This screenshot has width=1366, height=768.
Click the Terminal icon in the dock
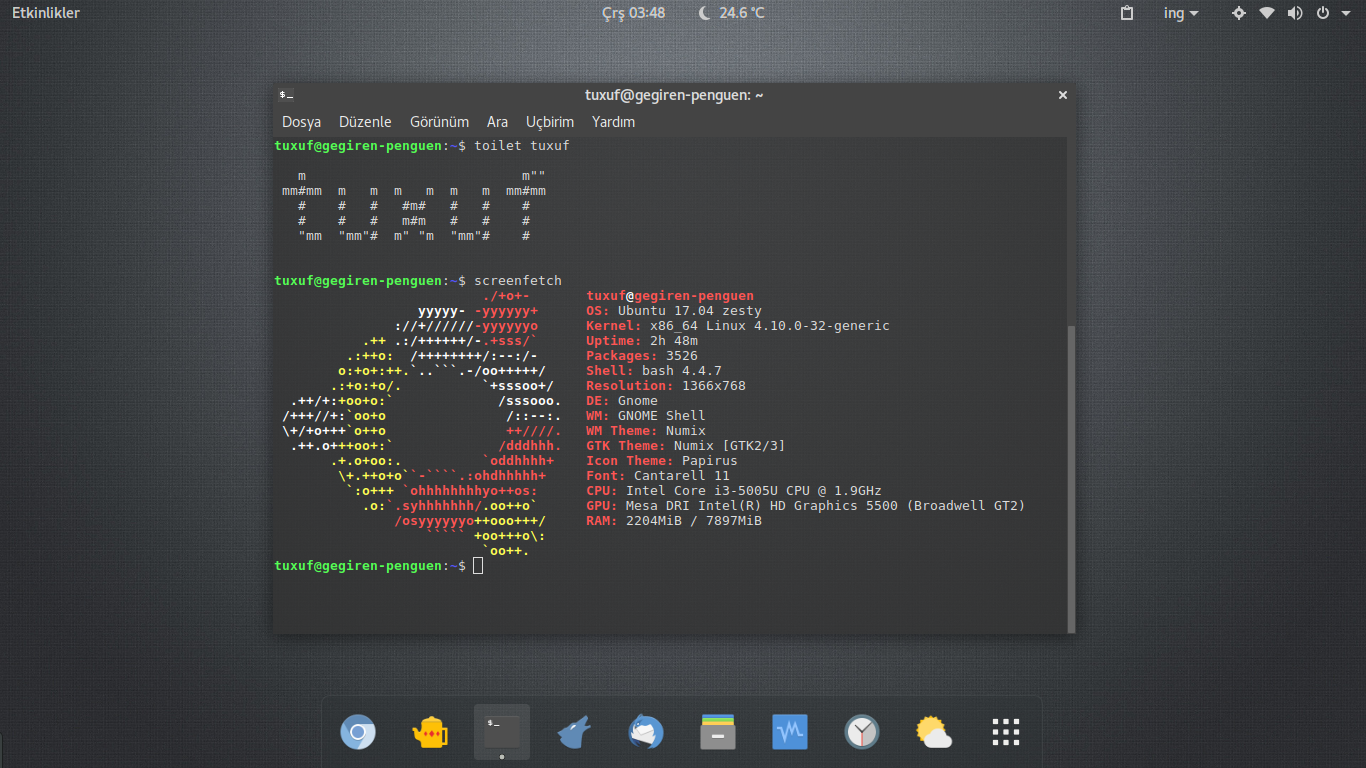[x=502, y=732]
